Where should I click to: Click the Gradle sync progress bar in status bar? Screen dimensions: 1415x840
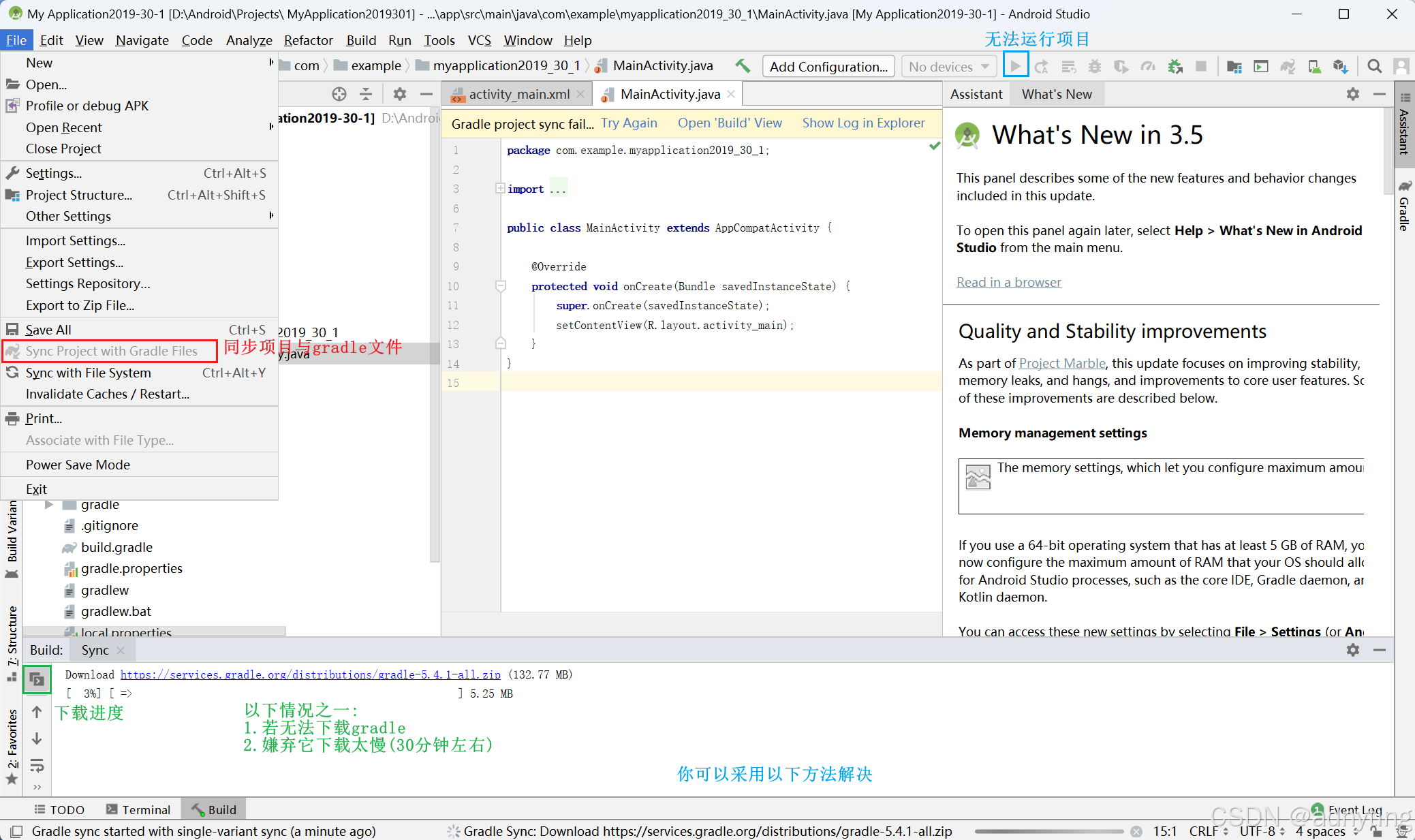pos(1048,831)
